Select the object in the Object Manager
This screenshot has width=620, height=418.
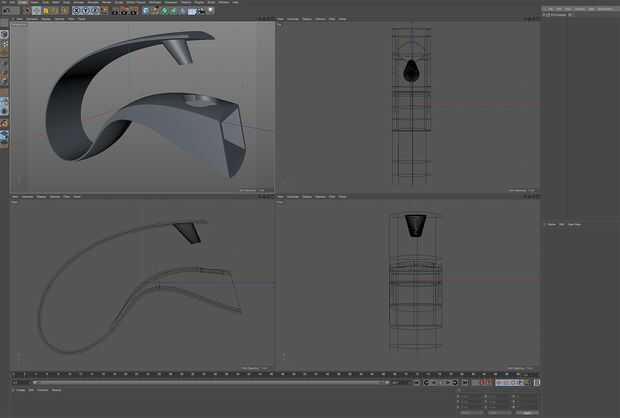[x=560, y=15]
